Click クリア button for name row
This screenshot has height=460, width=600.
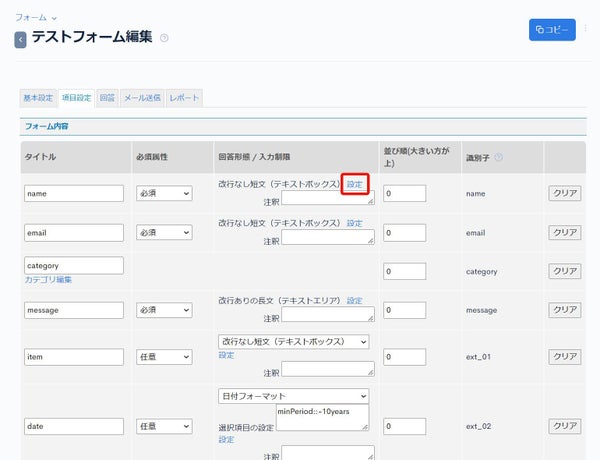tap(565, 193)
